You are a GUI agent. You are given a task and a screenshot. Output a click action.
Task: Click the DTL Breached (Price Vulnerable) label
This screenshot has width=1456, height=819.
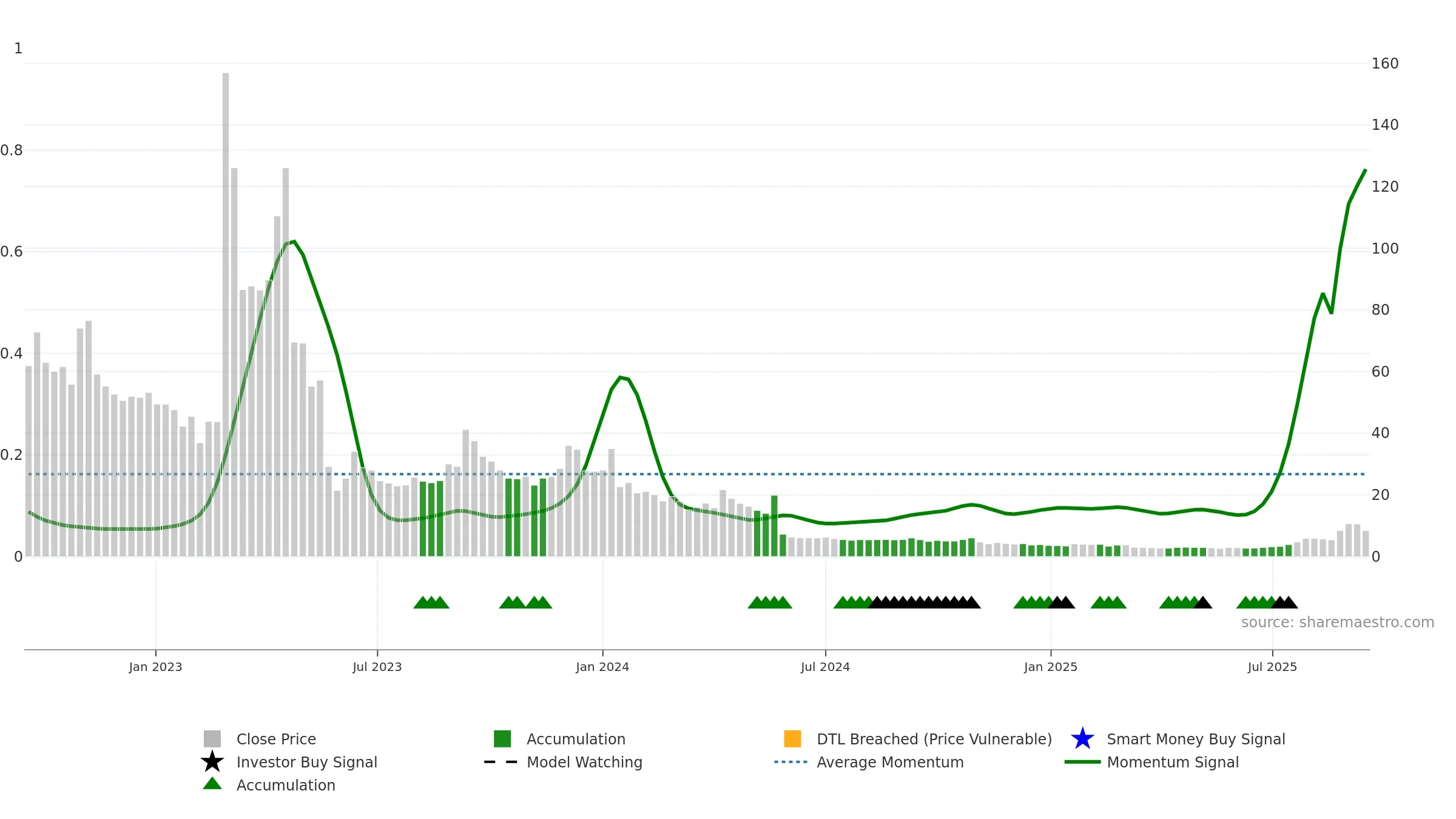coord(934,739)
